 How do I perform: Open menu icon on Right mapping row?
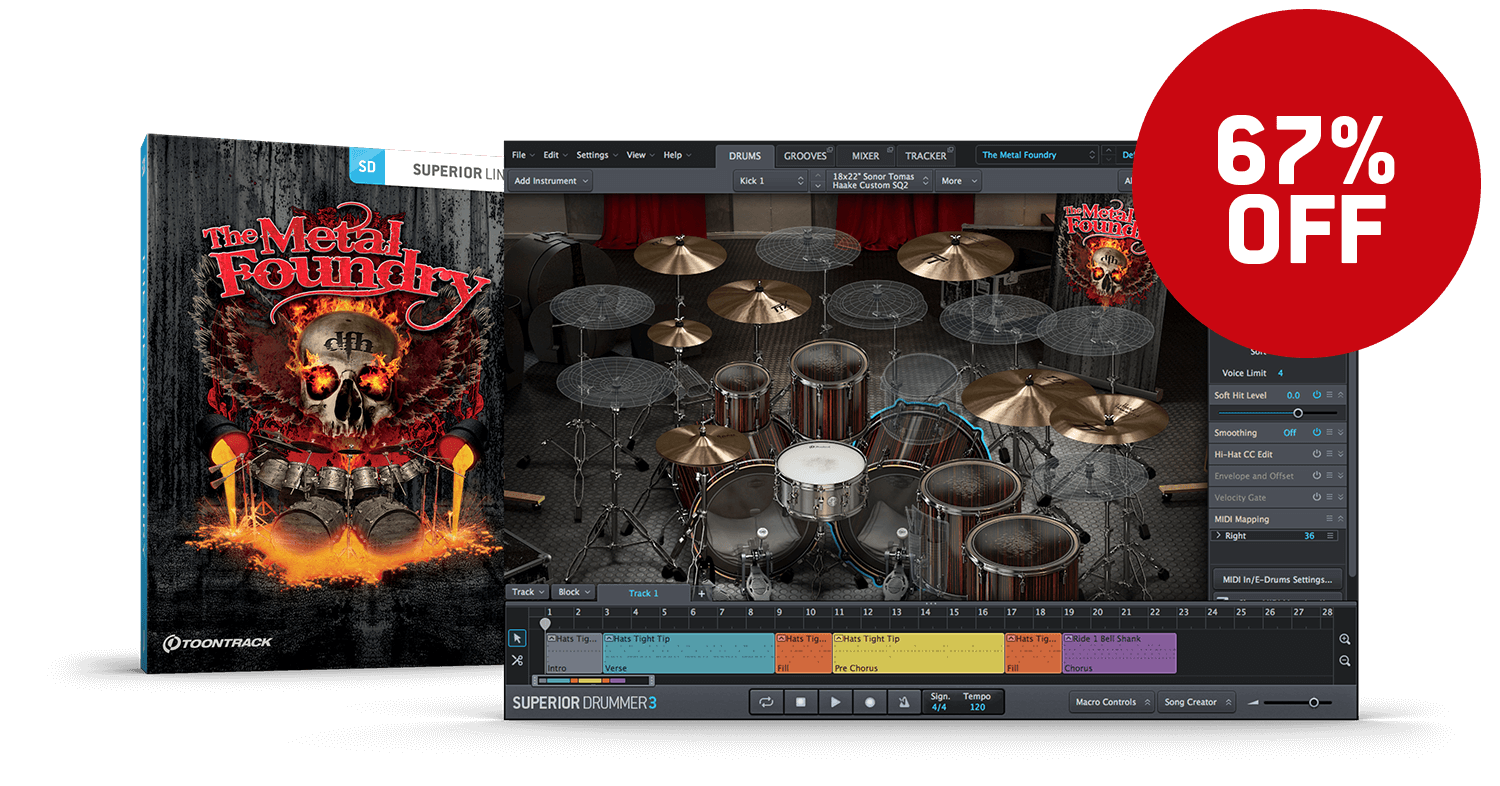click(1330, 536)
